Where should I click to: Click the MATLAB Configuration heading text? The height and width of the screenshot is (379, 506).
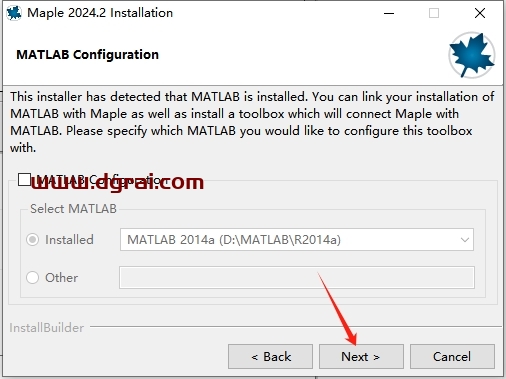pyautogui.click(x=88, y=54)
